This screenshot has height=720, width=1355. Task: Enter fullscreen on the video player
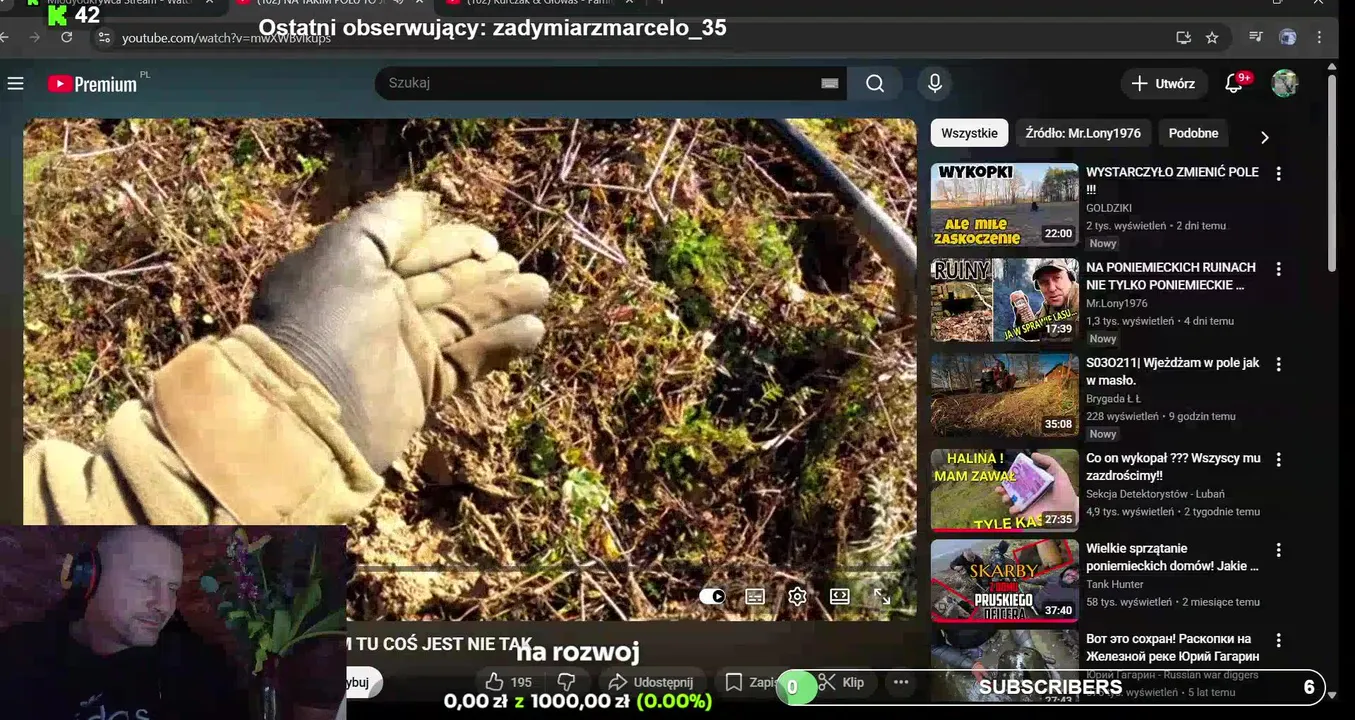point(882,596)
